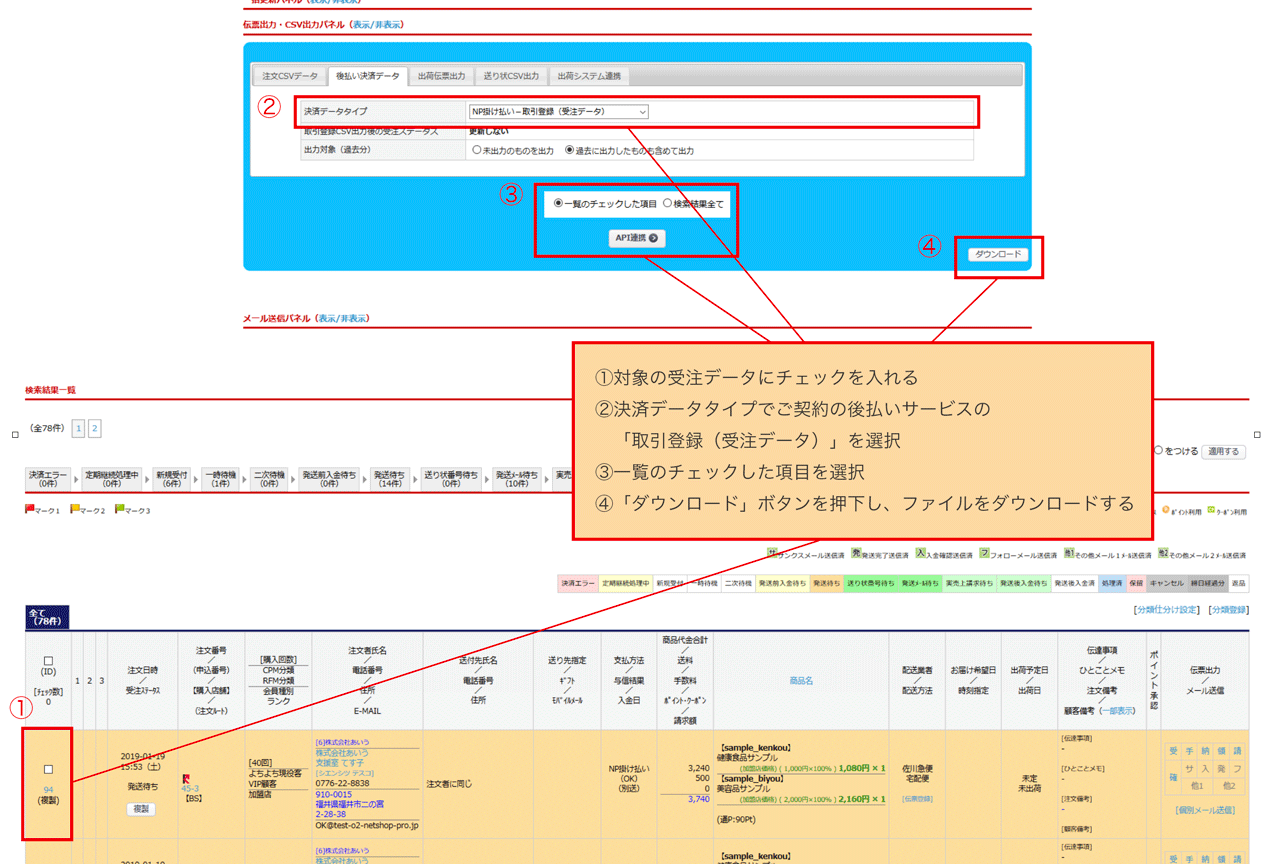Click the 発 shipping-complete mail legend icon
Image resolution: width=1273 pixels, height=864 pixels.
pos(856,553)
